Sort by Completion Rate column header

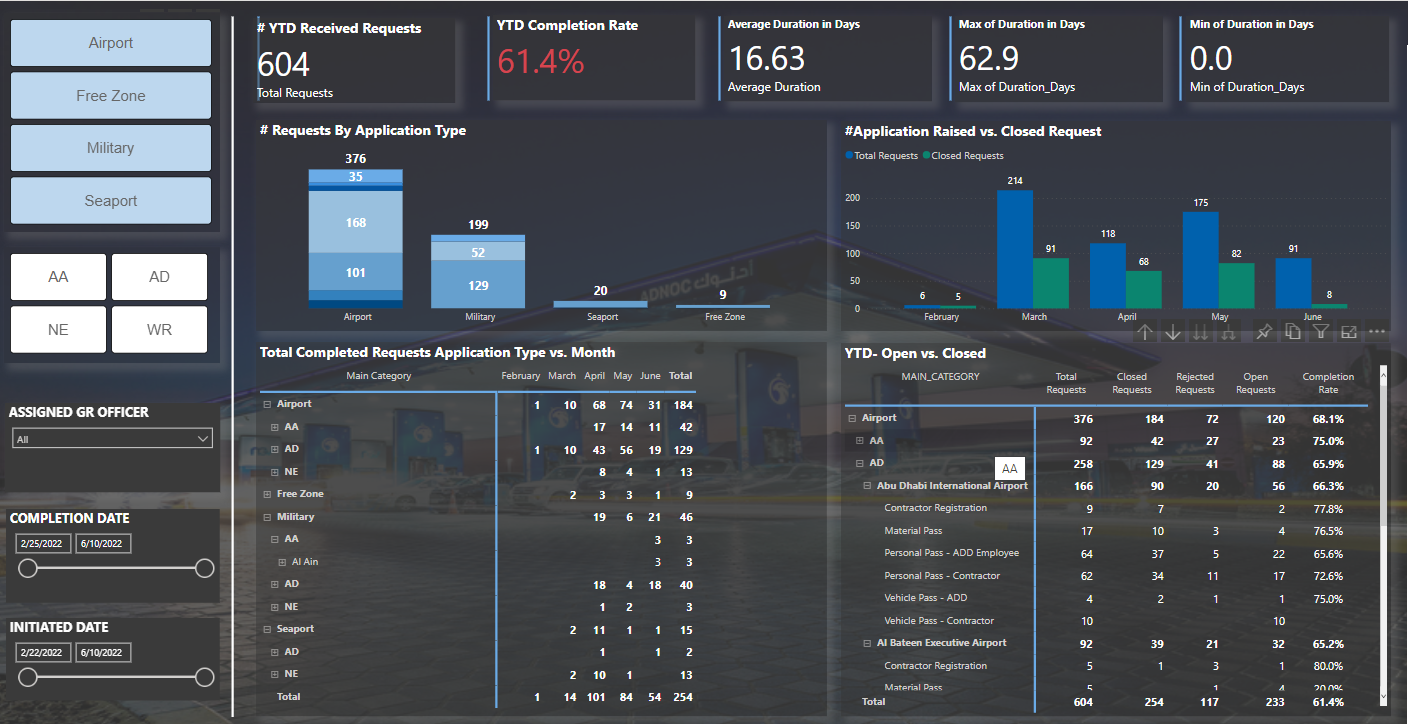click(1328, 383)
